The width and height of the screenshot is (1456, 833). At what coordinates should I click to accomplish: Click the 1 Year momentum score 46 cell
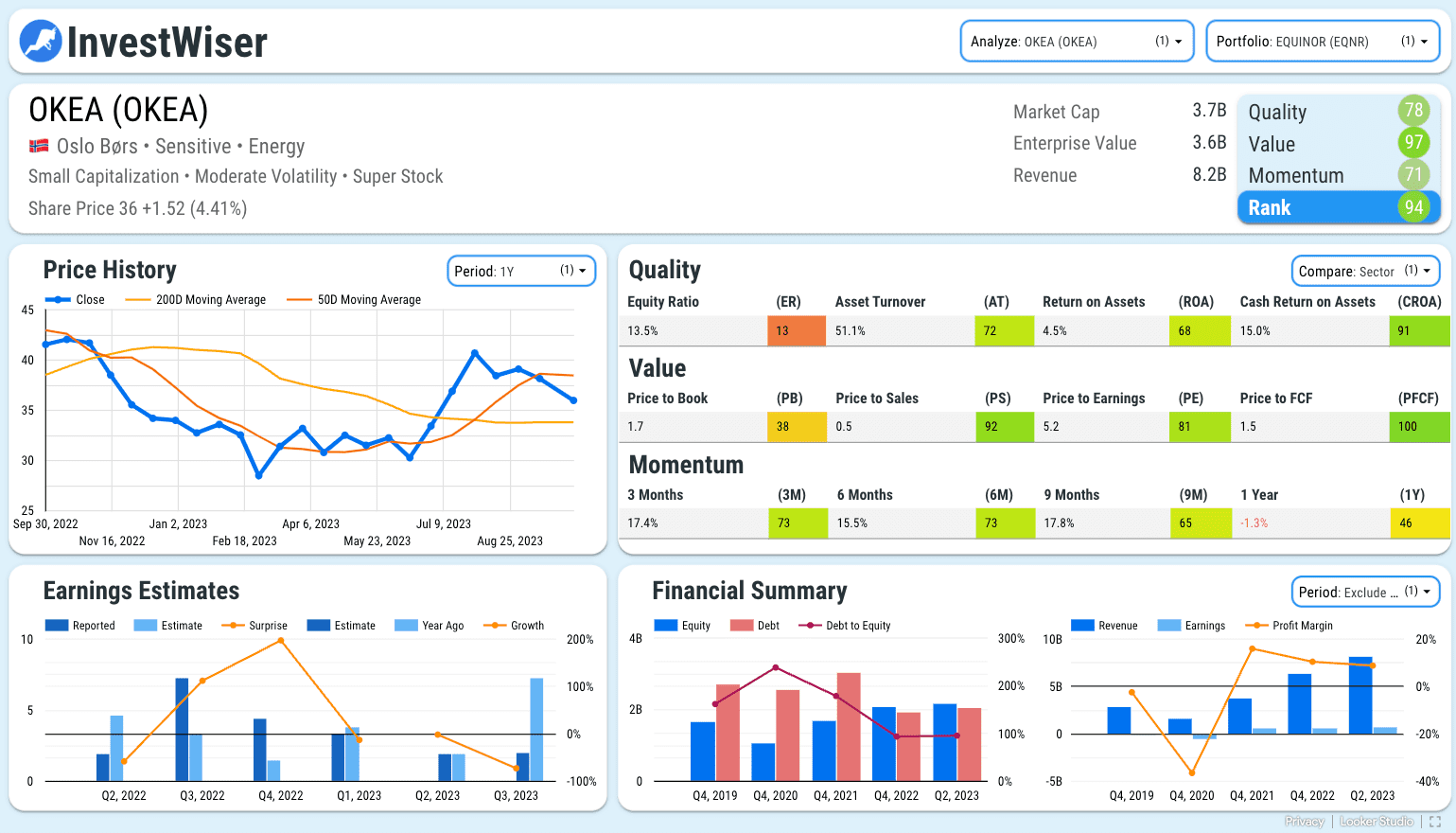tap(1419, 523)
